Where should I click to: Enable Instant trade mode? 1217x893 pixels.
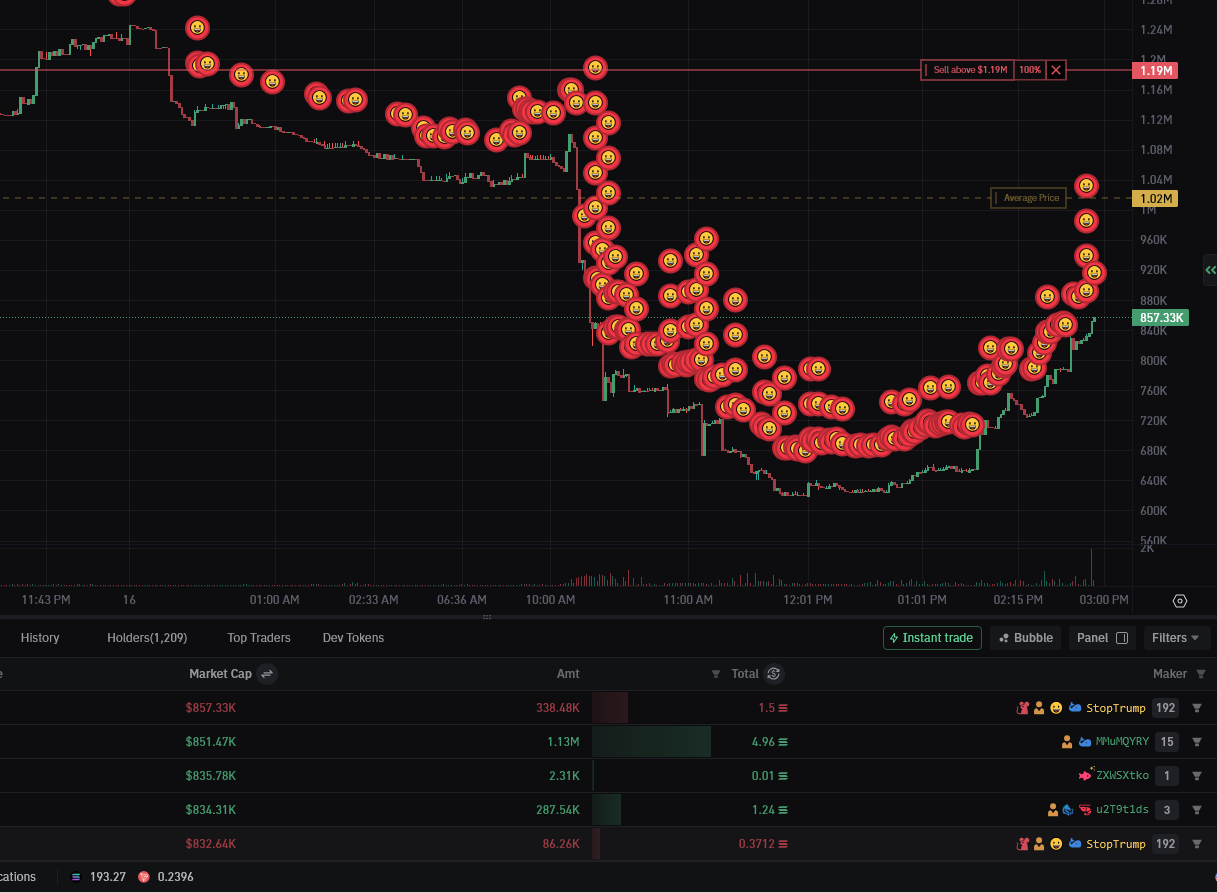(932, 638)
